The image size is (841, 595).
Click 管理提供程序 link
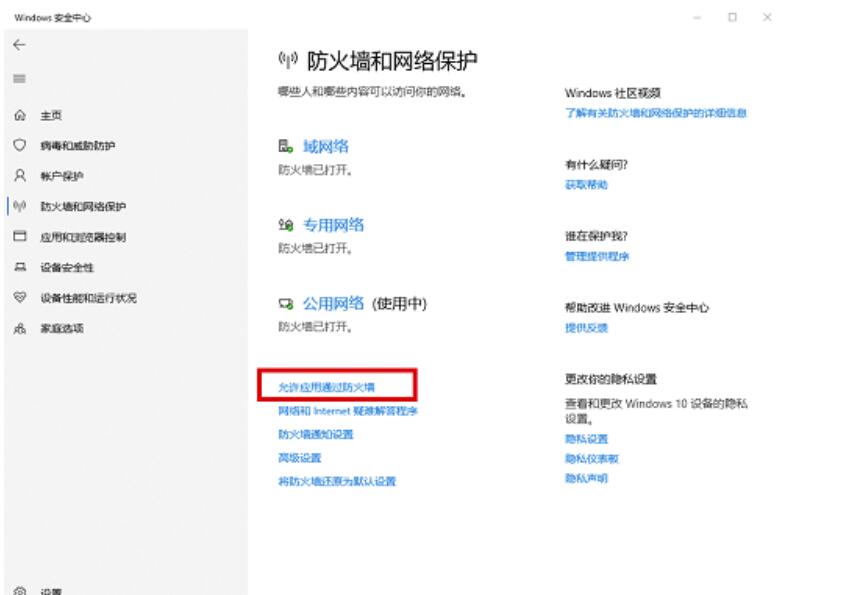pyautogui.click(x=596, y=256)
